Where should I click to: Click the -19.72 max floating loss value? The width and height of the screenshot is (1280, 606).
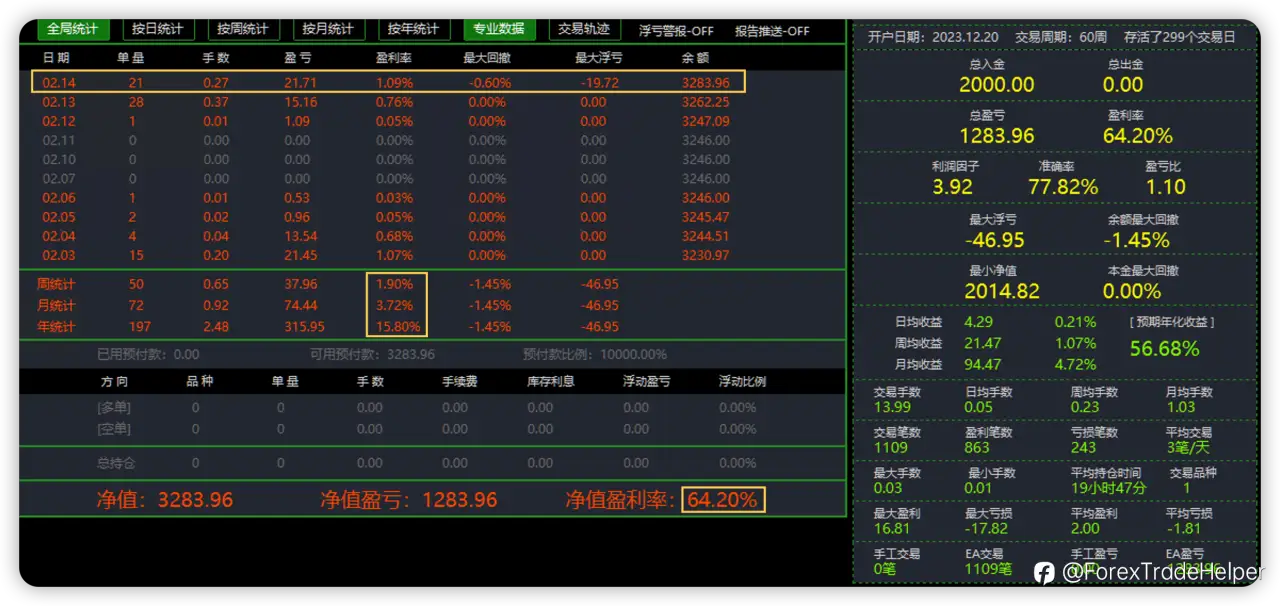pyautogui.click(x=599, y=83)
